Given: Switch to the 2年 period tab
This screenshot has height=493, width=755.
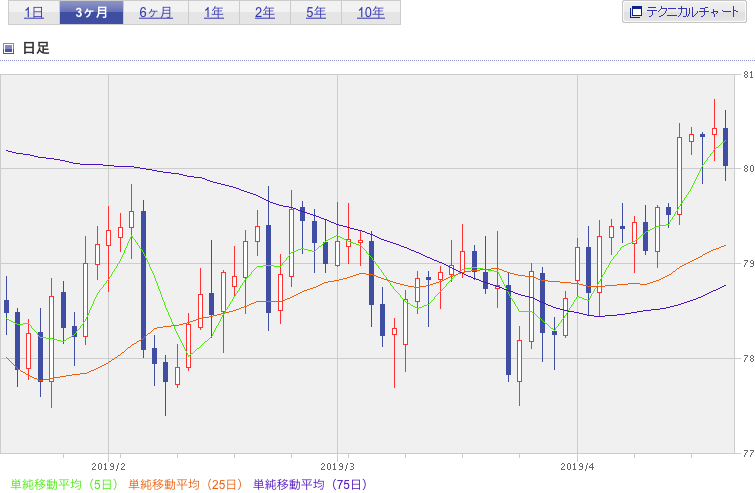Looking at the screenshot, I should click(265, 13).
